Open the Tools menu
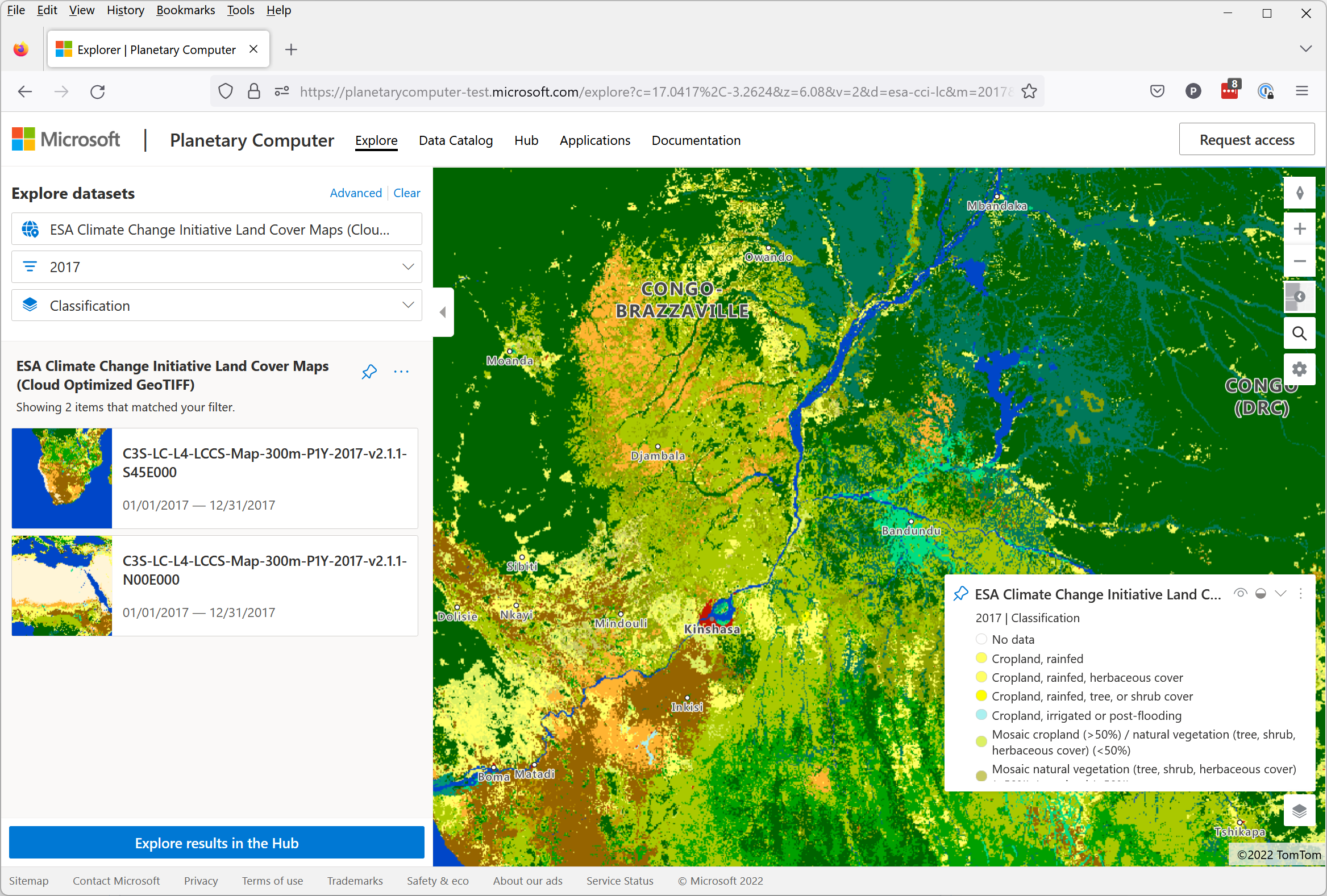 pos(240,10)
